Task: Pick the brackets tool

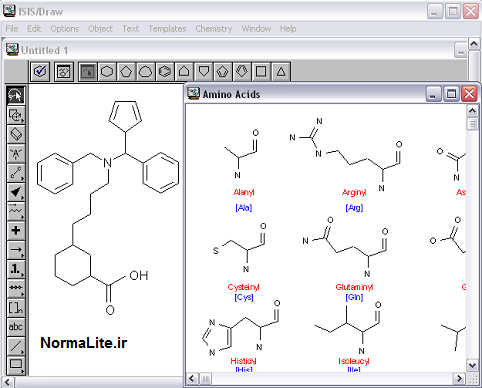Action: tap(15, 307)
